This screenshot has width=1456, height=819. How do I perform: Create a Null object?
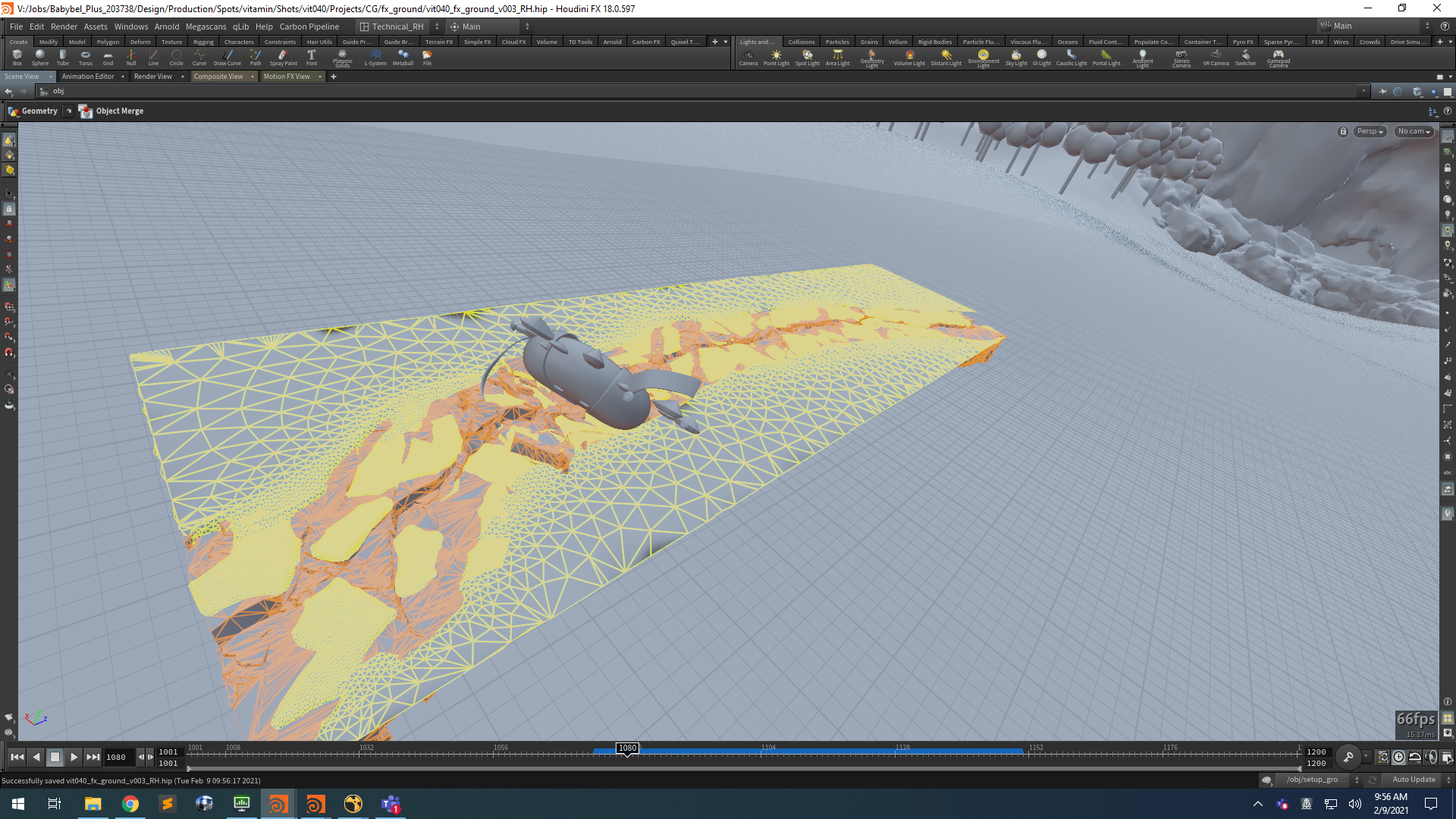[131, 58]
